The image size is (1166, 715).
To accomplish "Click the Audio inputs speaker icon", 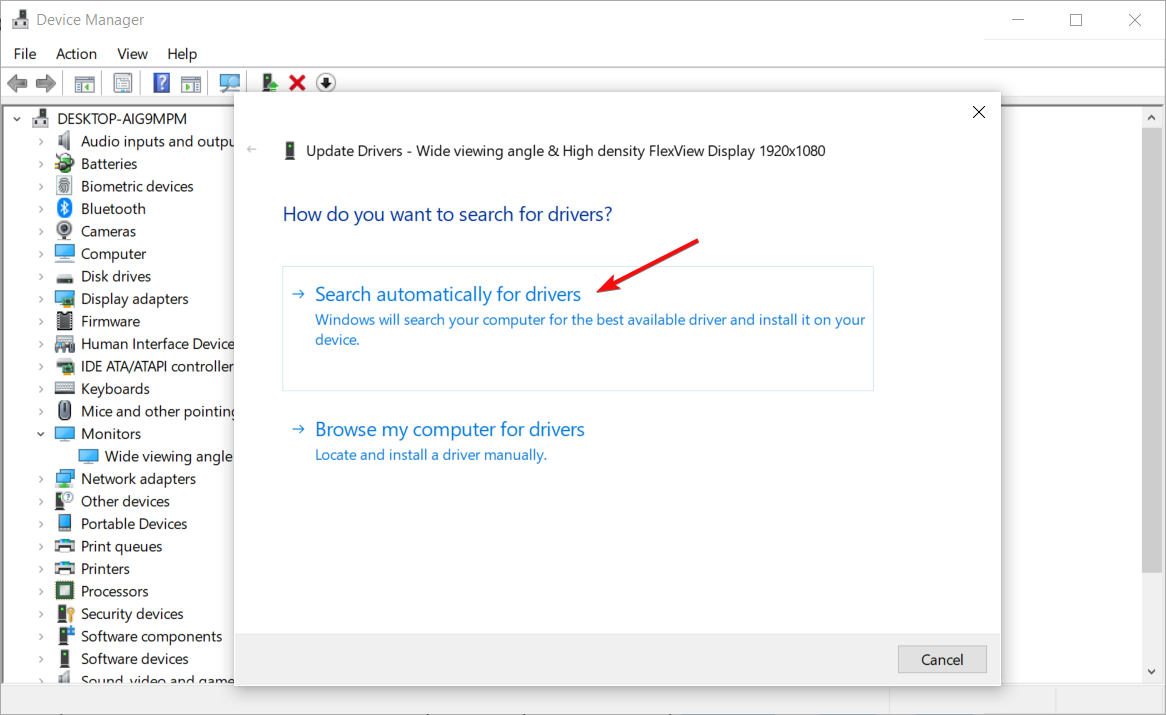I will tap(65, 140).
